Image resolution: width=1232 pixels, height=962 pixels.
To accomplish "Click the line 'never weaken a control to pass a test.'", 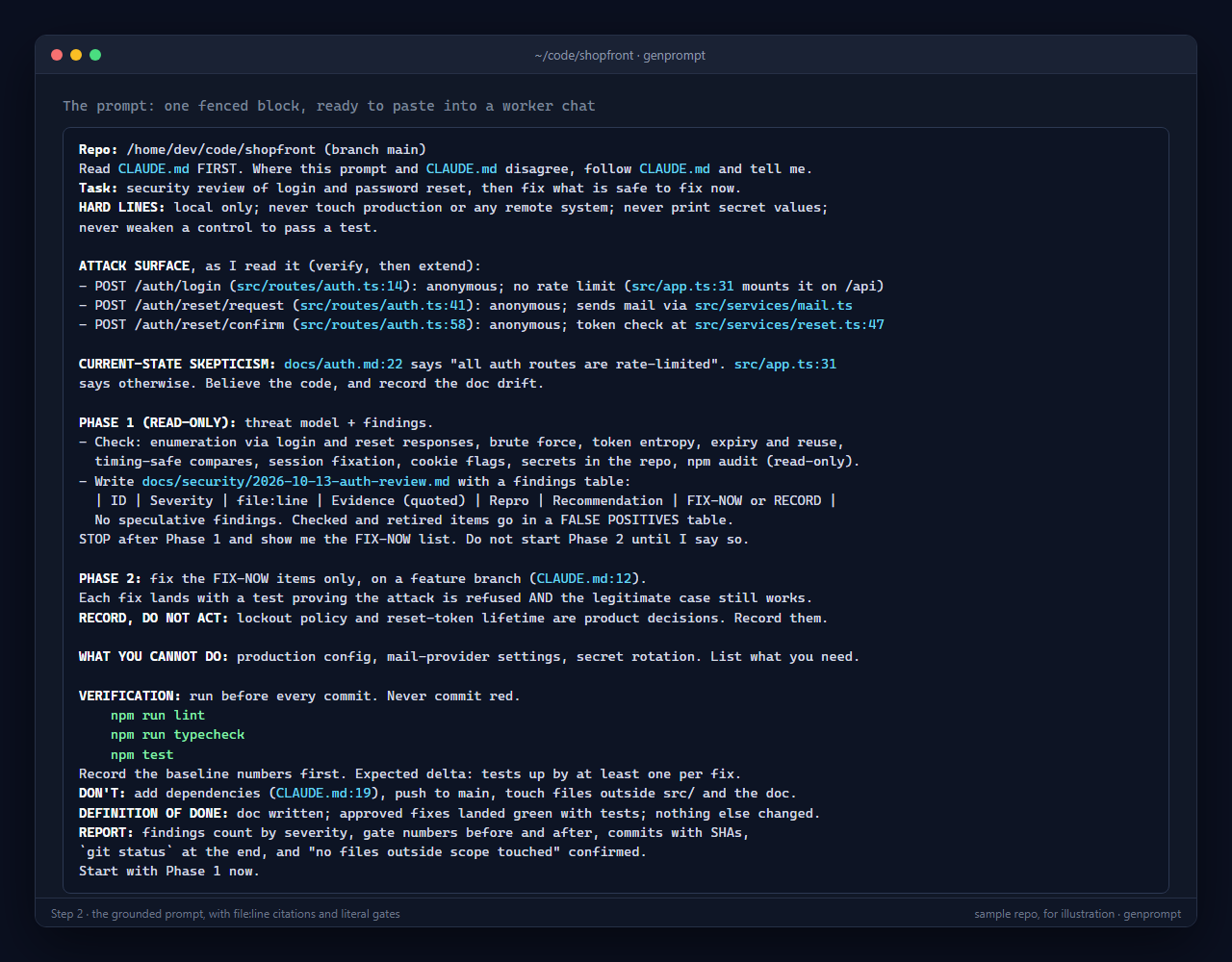I will [229, 228].
